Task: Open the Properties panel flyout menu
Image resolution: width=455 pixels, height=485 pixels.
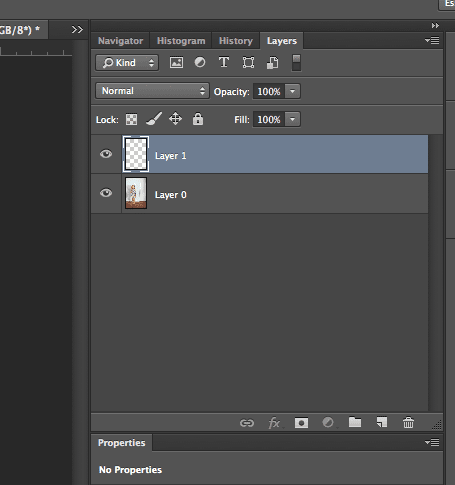Action: [432, 442]
